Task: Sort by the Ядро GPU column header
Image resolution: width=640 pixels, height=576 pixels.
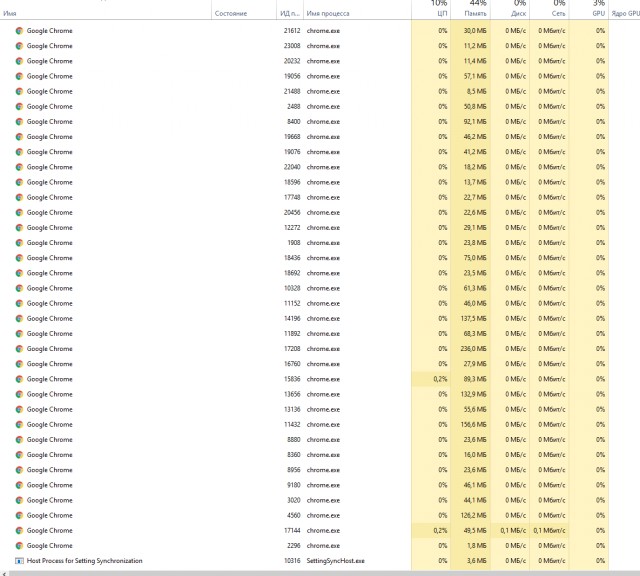Action: (625, 13)
